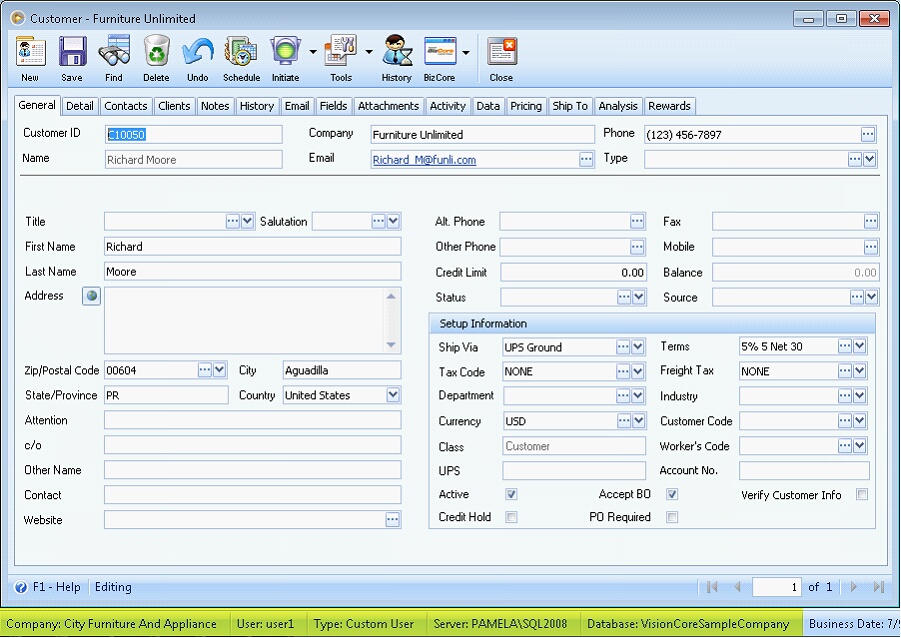Click the F1 Help question icon
This screenshot has width=901, height=638.
coord(21,587)
